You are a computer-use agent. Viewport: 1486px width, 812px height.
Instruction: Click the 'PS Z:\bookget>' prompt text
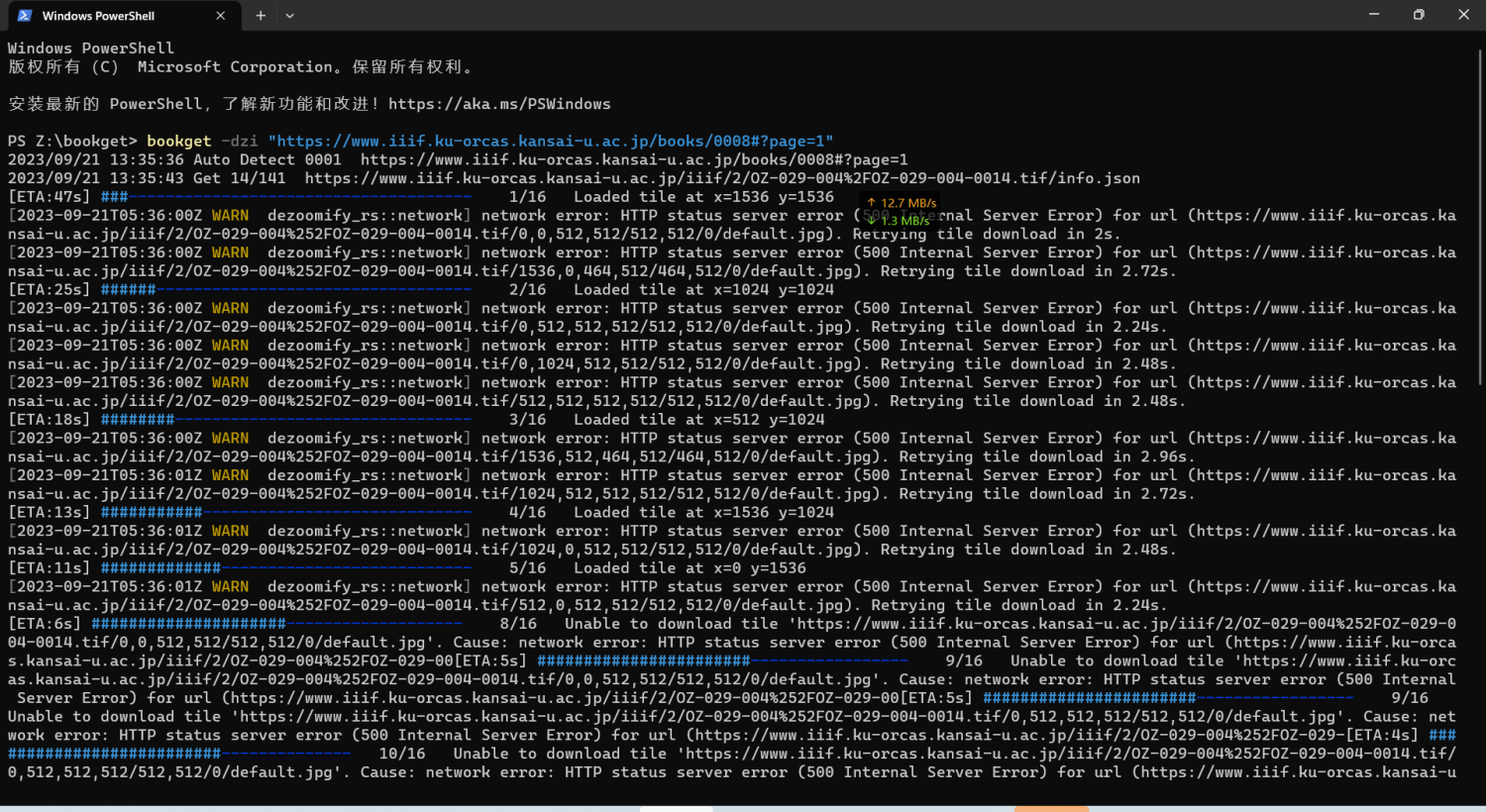[x=72, y=141]
